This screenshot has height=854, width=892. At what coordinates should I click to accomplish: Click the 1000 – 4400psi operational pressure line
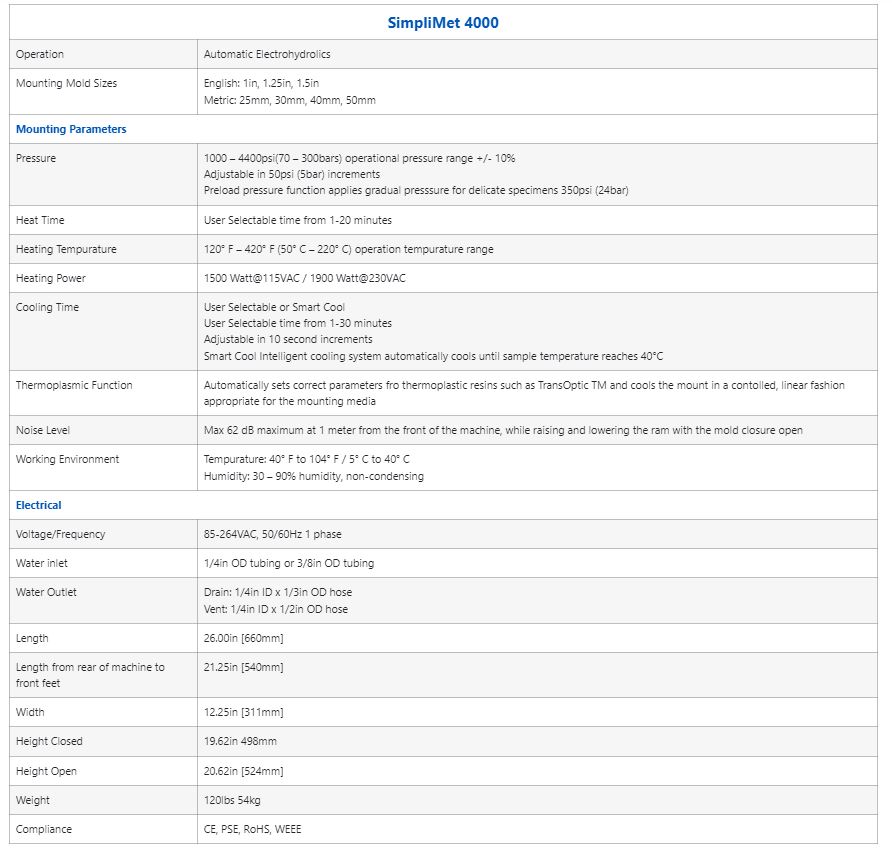click(x=360, y=158)
